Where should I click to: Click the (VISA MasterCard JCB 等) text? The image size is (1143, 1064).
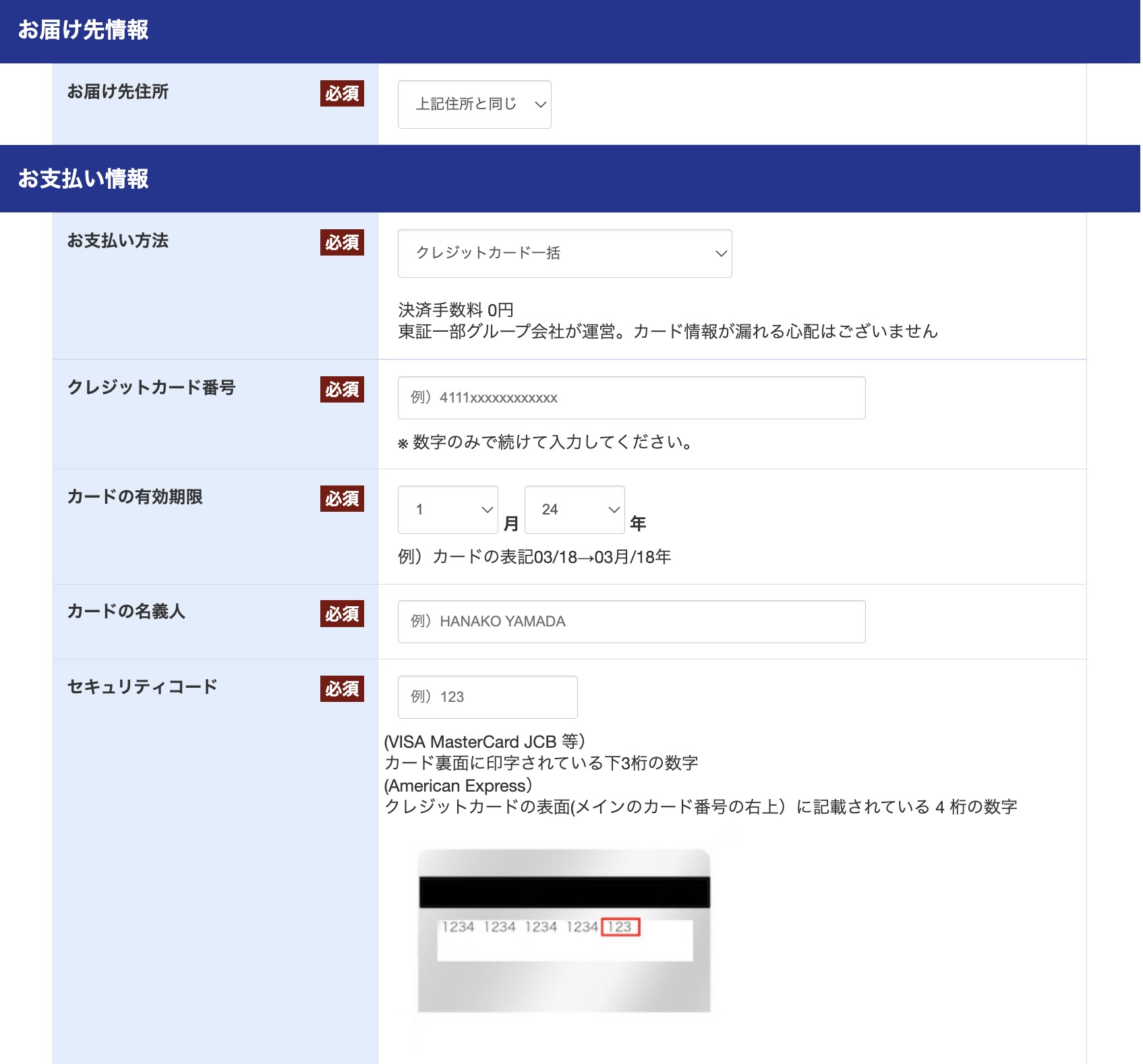tap(484, 742)
